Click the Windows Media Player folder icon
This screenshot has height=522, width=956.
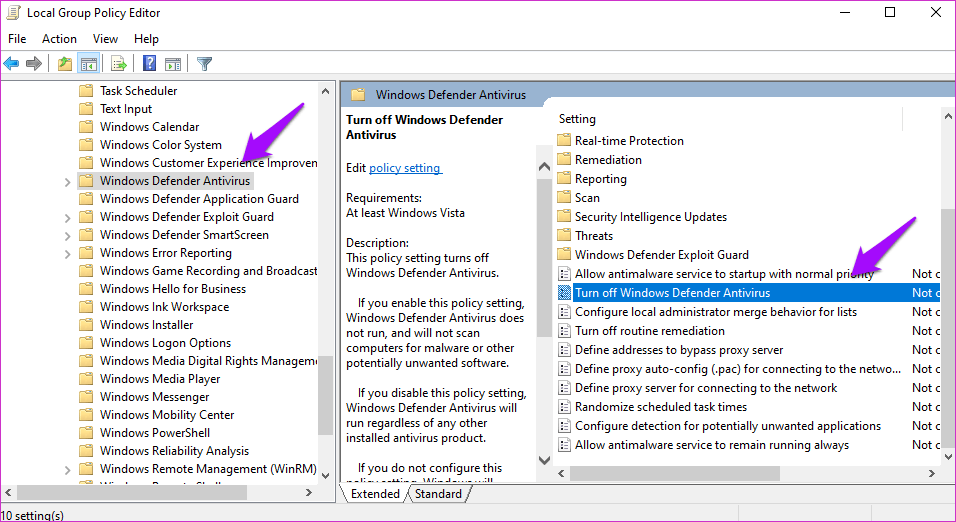(87, 379)
